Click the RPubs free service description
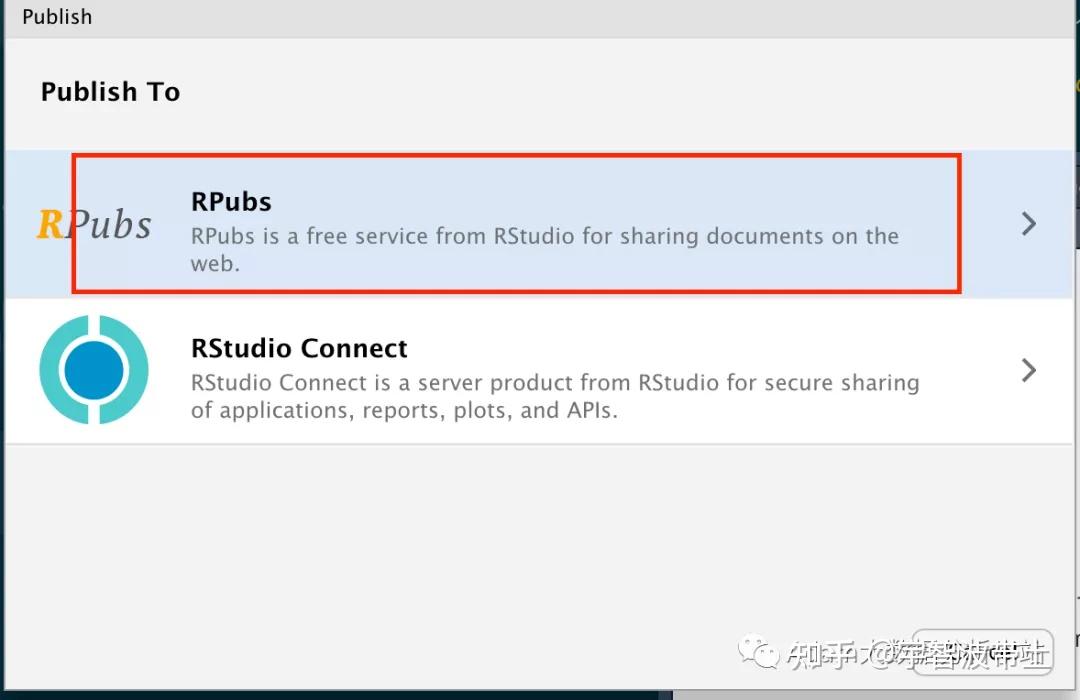1080x700 pixels. click(544, 237)
